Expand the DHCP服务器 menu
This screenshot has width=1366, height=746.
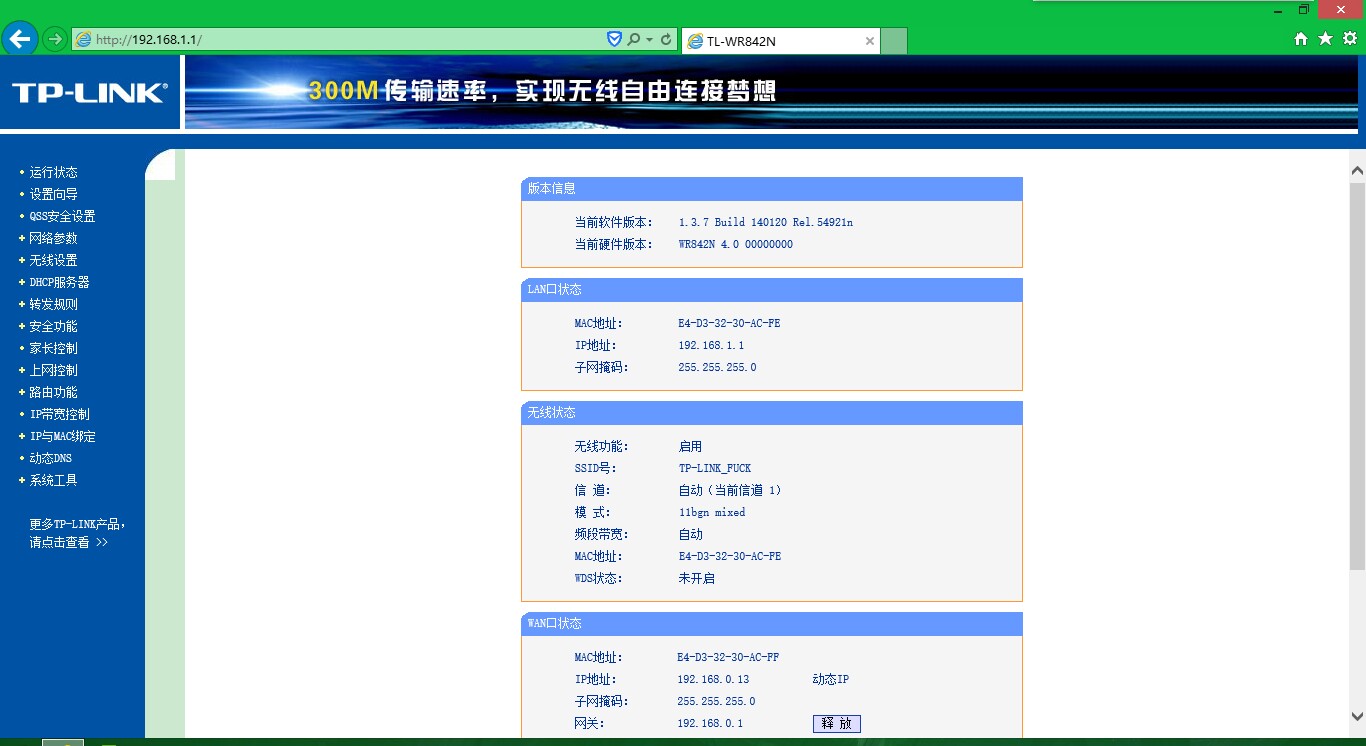[59, 282]
